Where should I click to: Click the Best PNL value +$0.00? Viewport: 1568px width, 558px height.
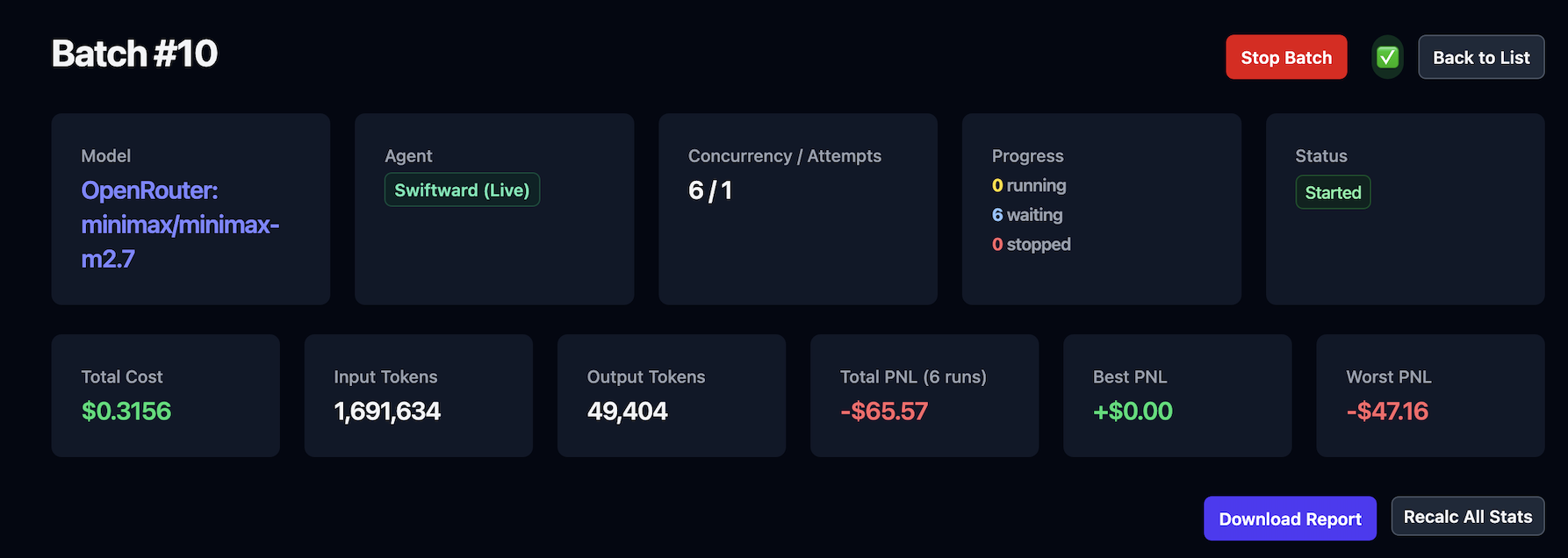[1133, 411]
